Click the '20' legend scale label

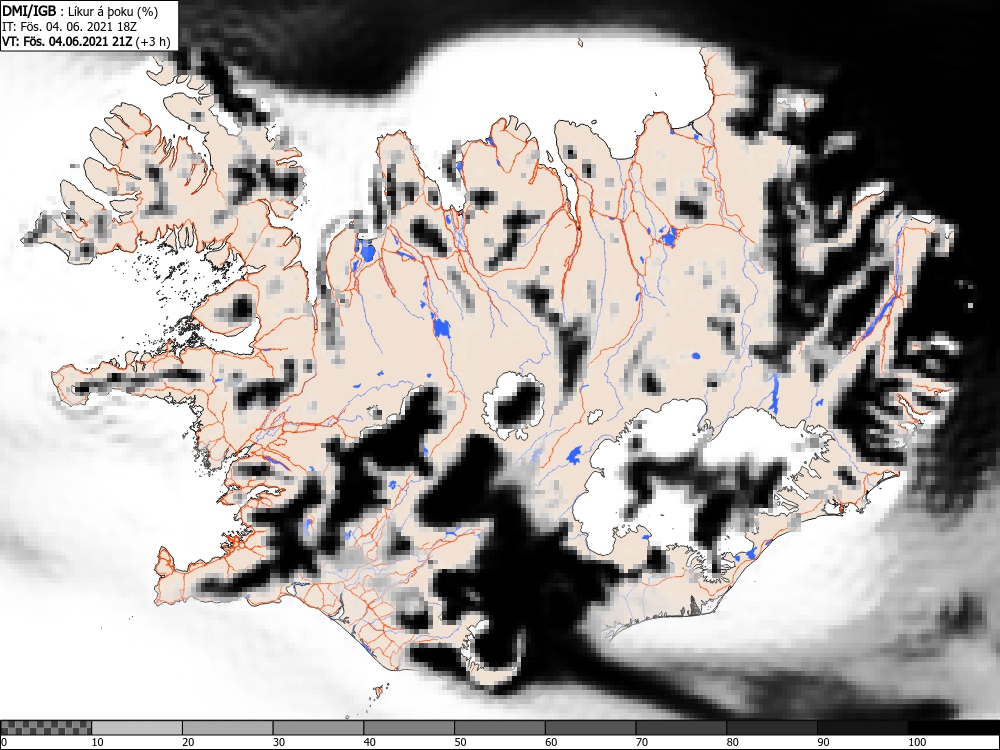point(188,742)
